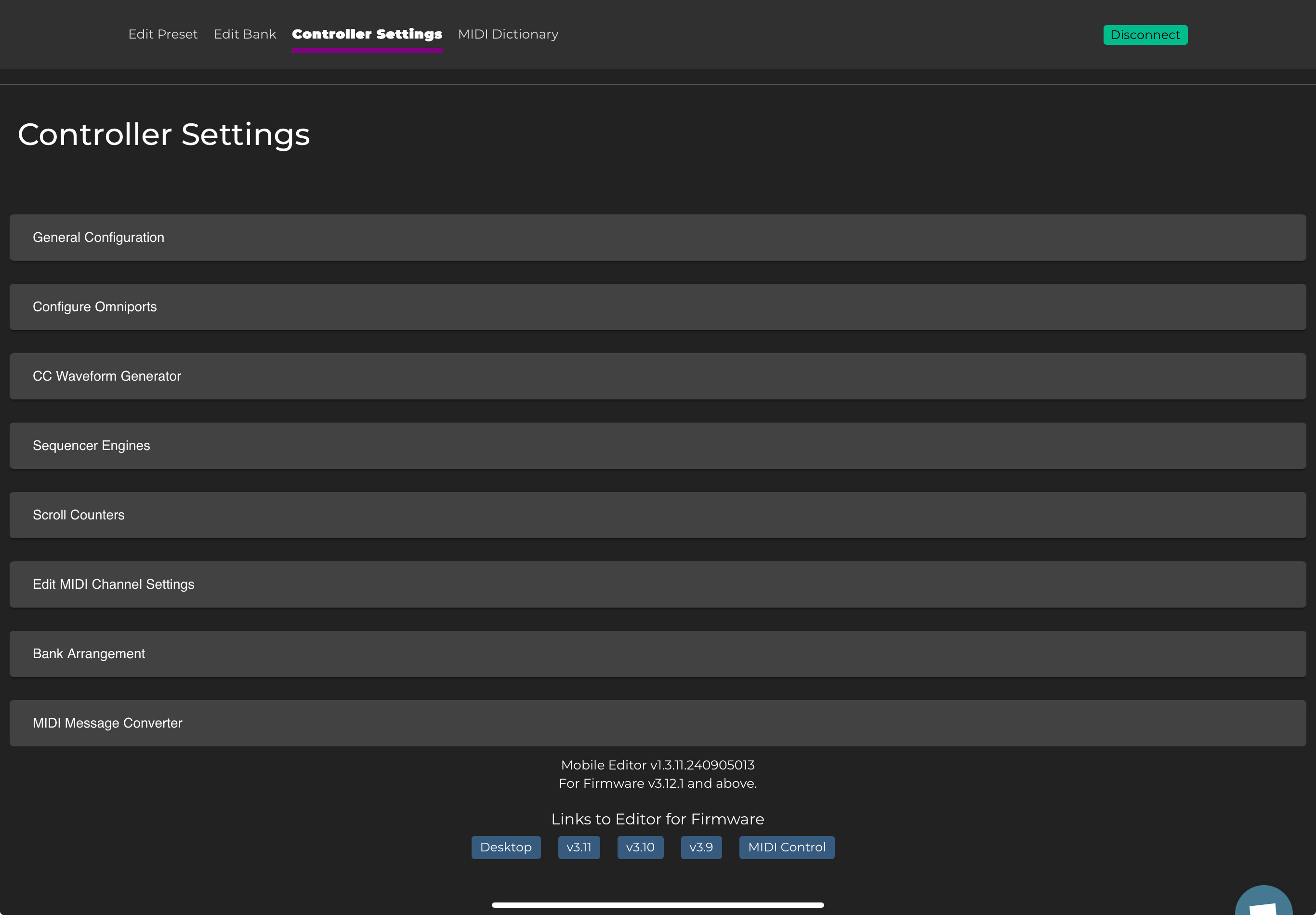Open the CC Waveform Generator section
This screenshot has width=1316, height=915.
(658, 376)
